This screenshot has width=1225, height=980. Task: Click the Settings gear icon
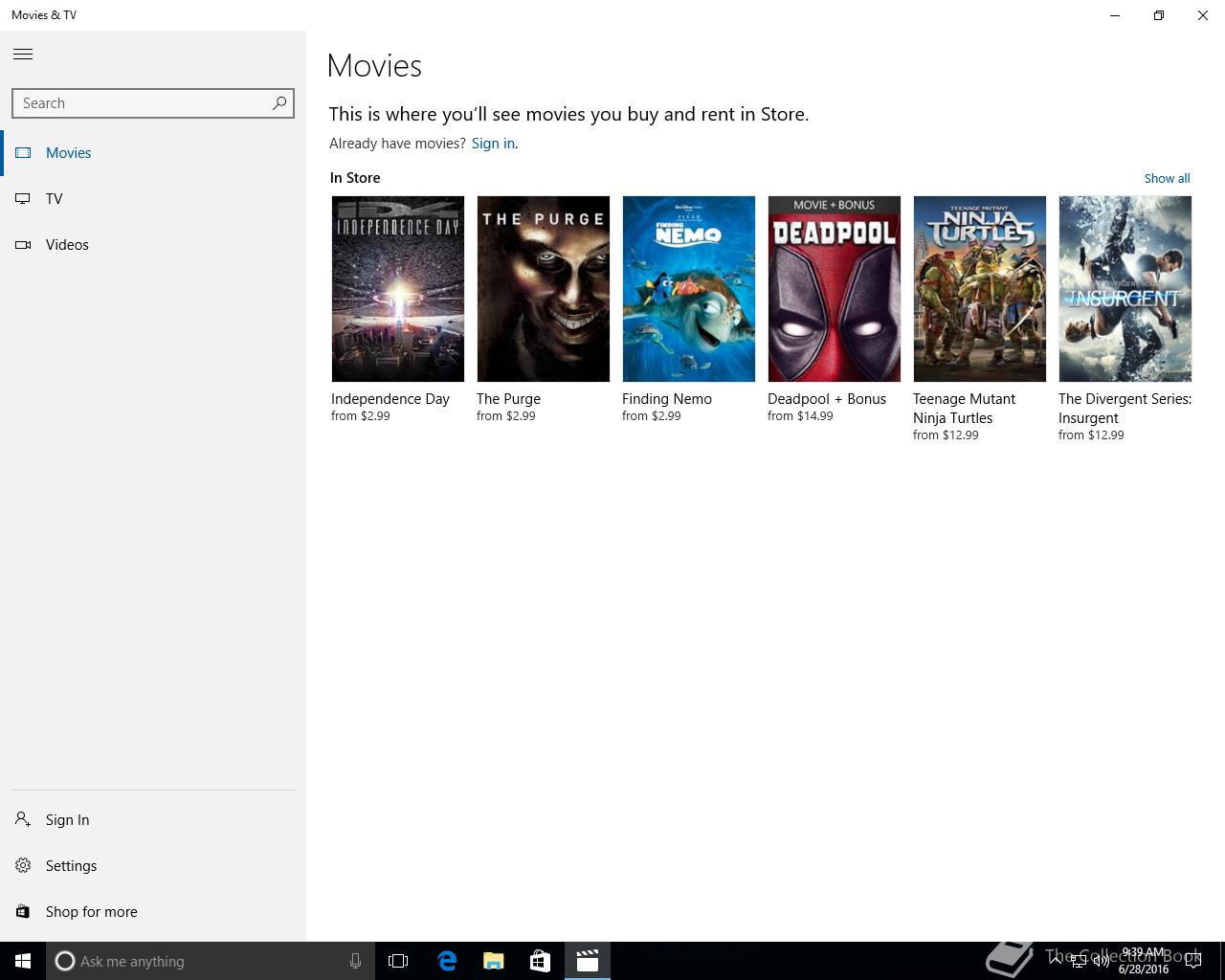(23, 865)
